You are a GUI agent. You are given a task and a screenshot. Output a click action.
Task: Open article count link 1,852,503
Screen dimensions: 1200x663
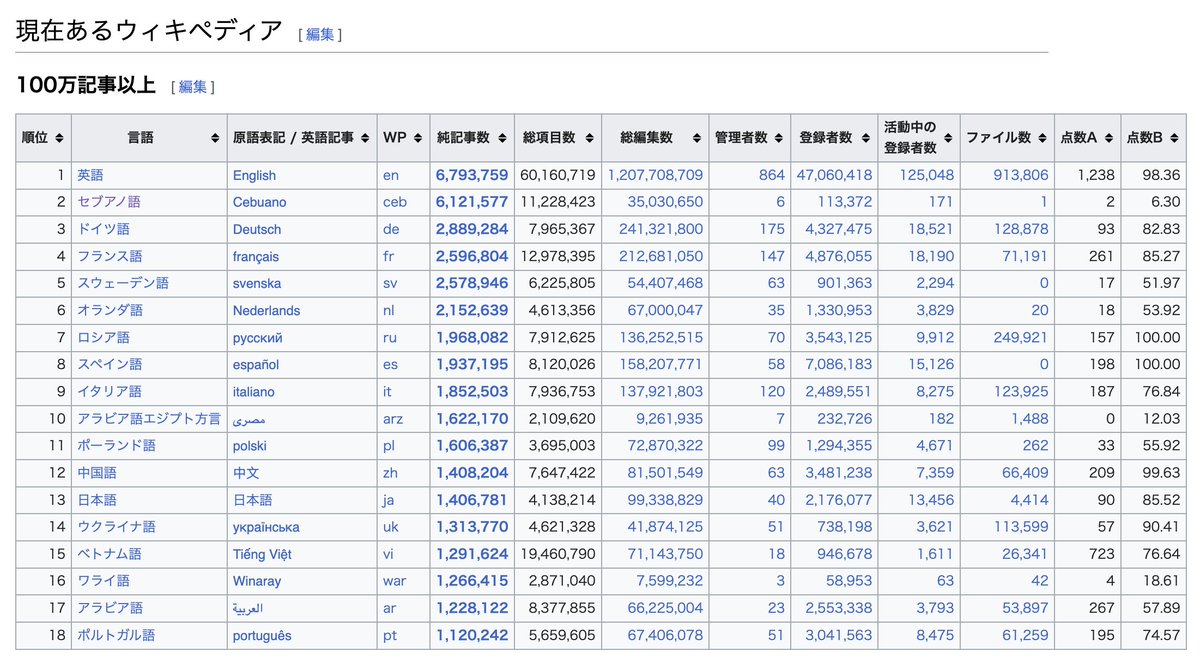[x=472, y=392]
